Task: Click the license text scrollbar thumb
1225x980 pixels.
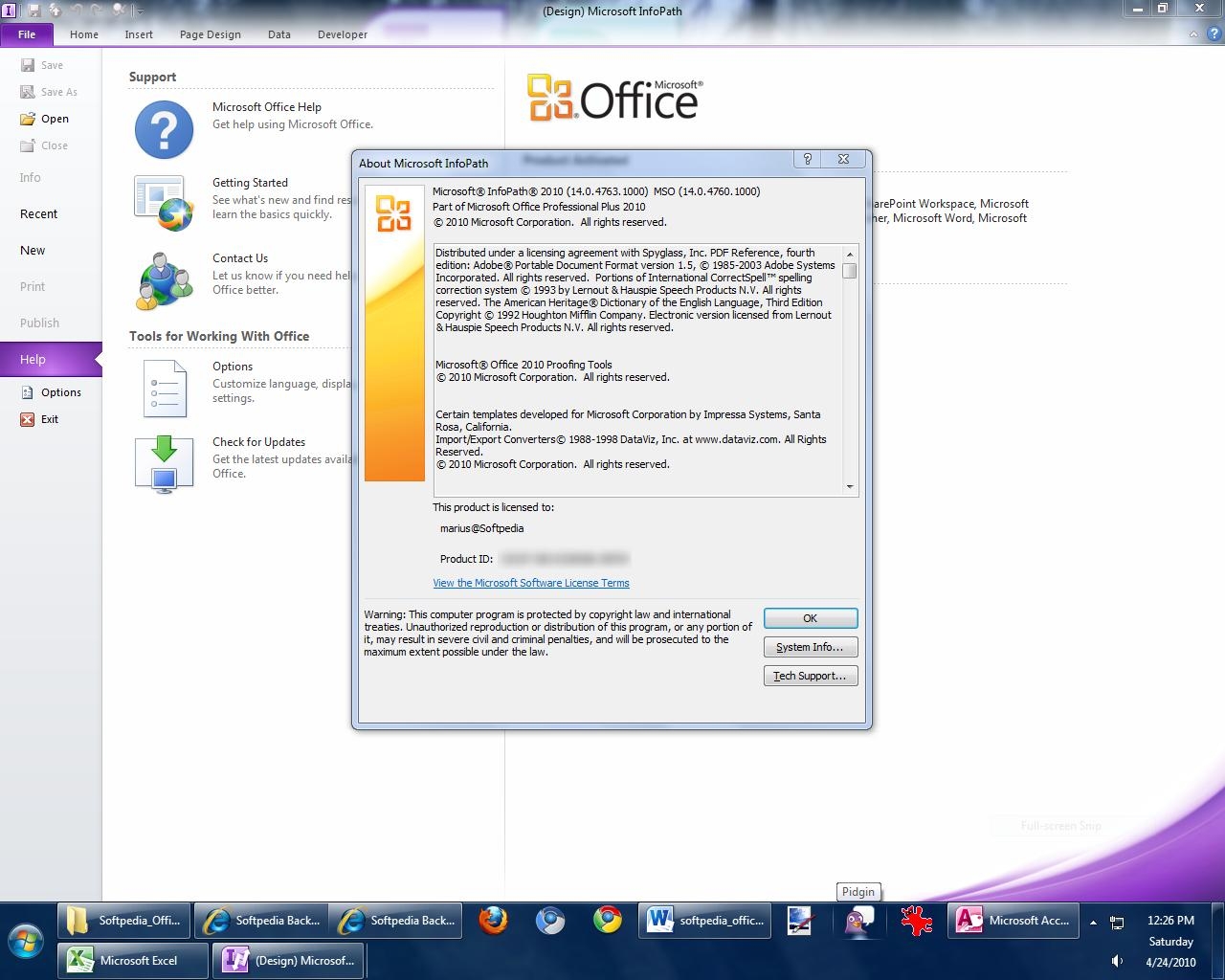Action: [849, 271]
